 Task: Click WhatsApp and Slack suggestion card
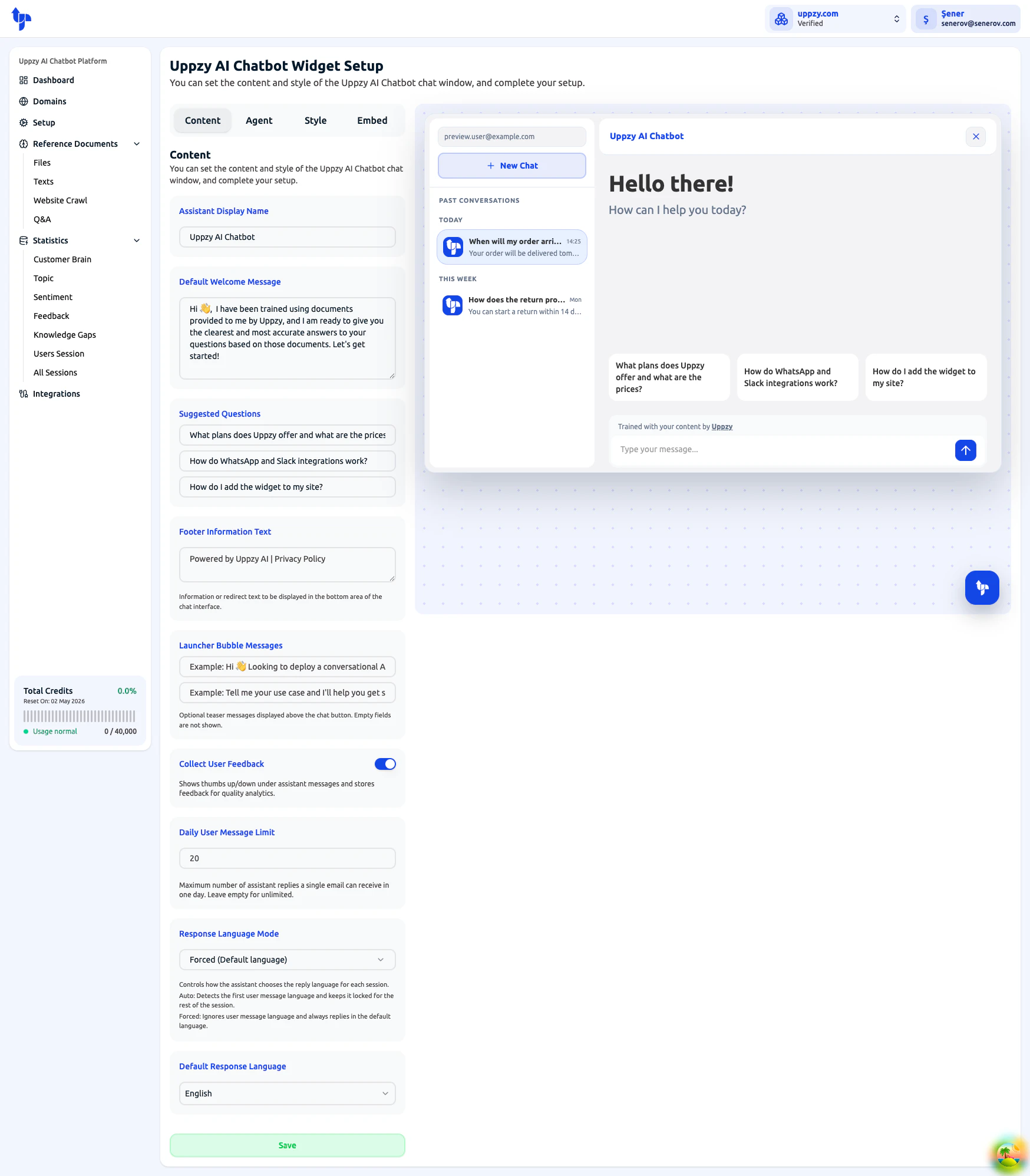(798, 377)
